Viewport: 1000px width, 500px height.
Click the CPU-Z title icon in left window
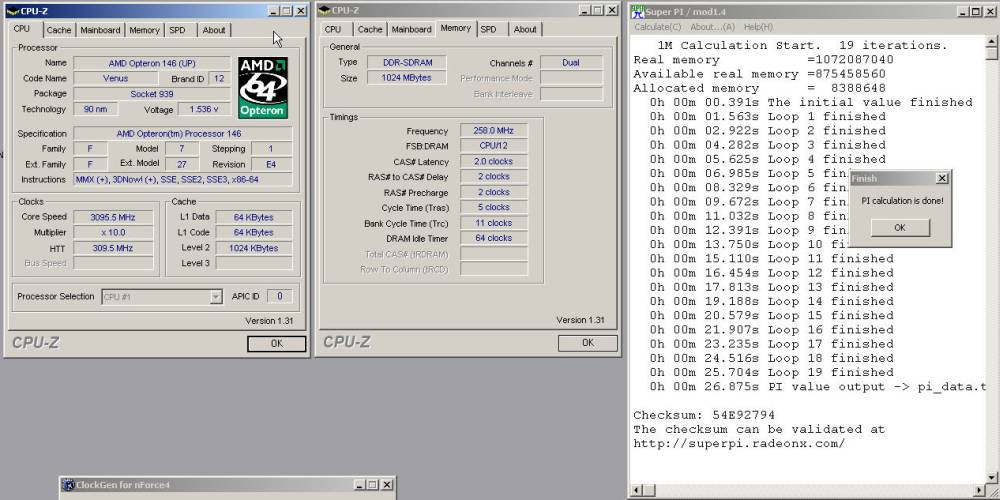pyautogui.click(x=12, y=11)
